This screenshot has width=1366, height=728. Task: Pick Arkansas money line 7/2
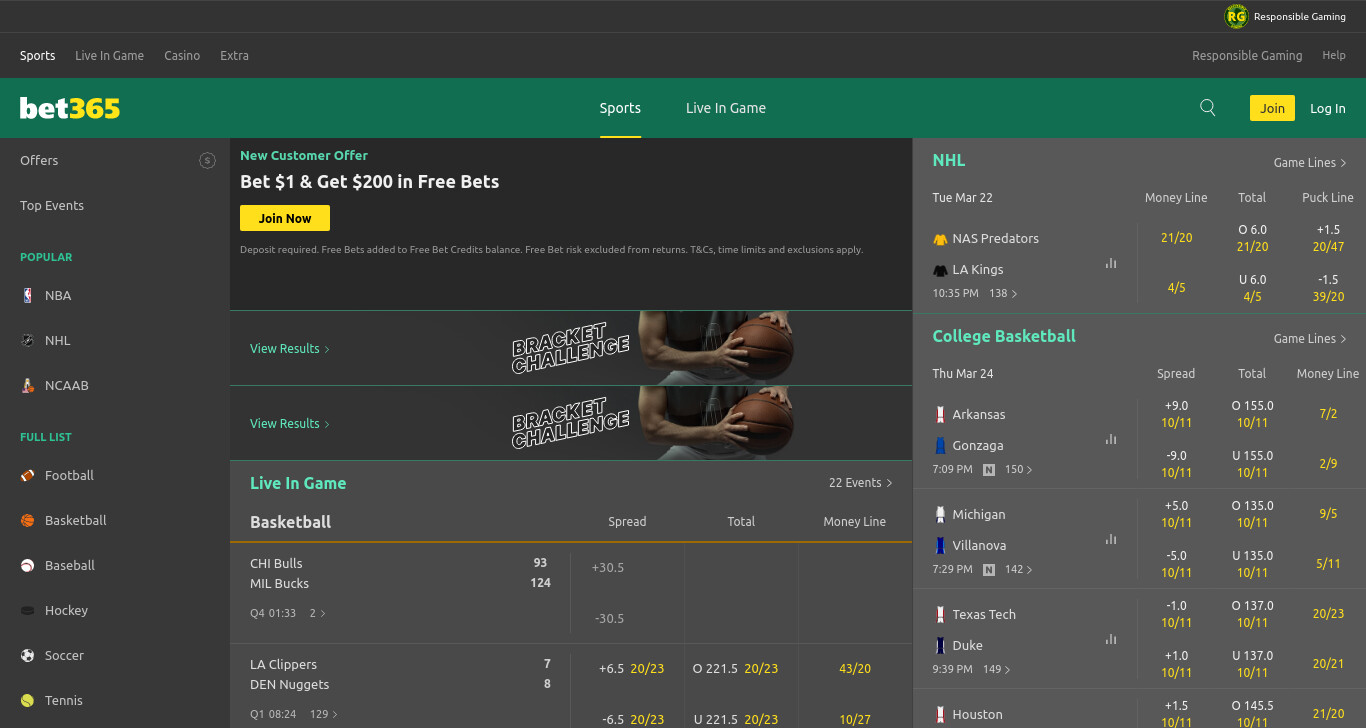(1328, 414)
